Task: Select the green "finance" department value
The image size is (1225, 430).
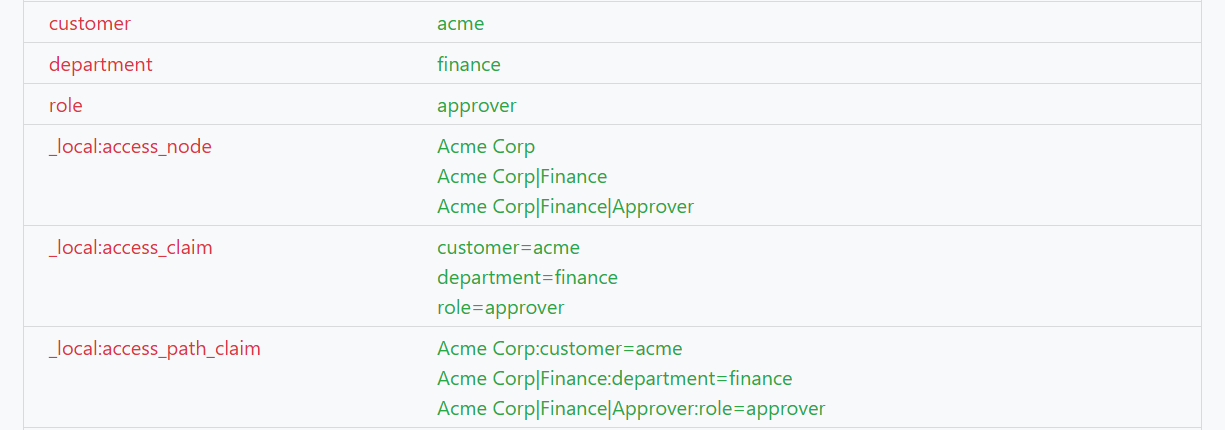Action: click(x=469, y=64)
